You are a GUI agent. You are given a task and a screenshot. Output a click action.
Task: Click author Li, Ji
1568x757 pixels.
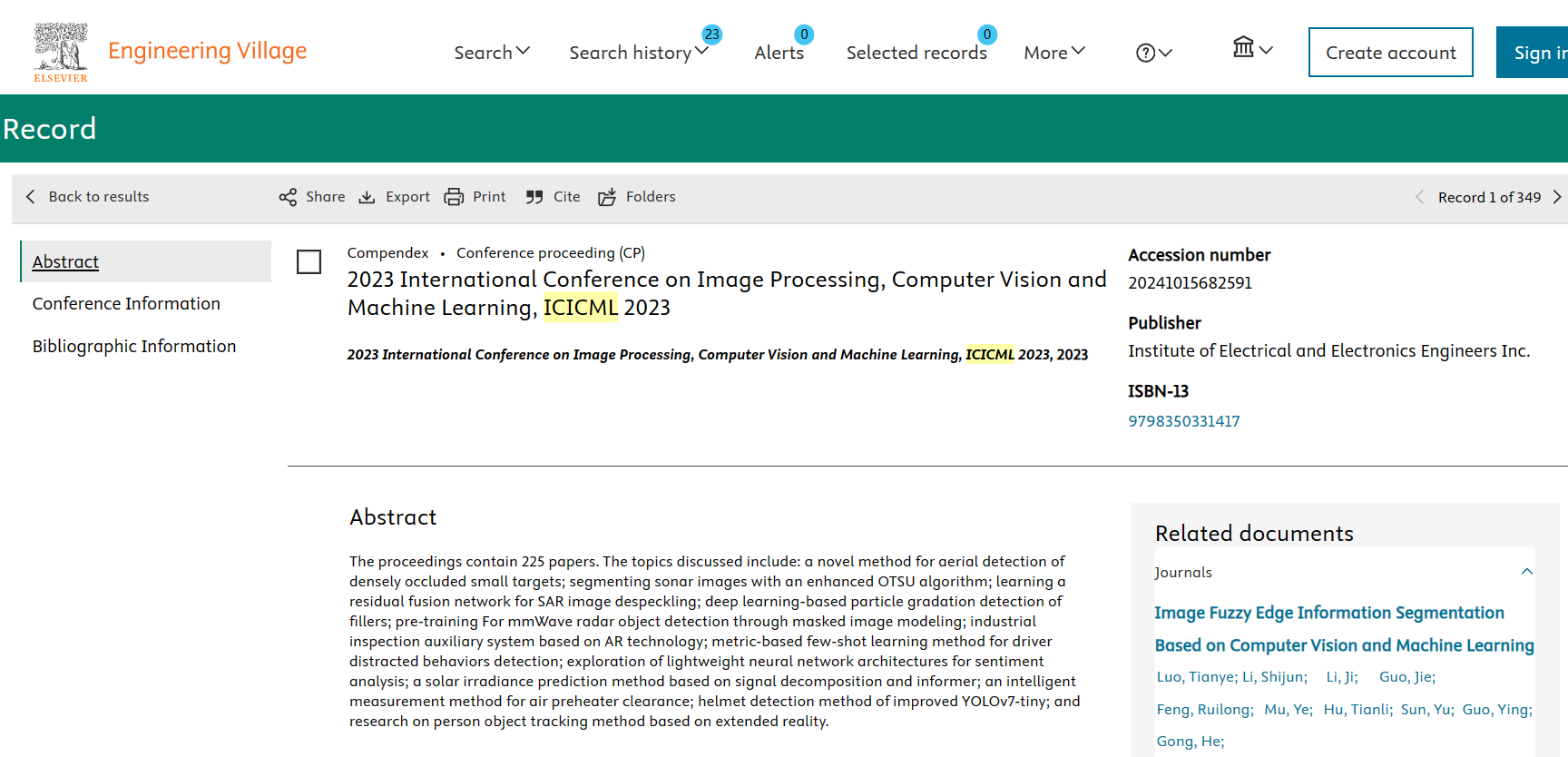(1341, 677)
